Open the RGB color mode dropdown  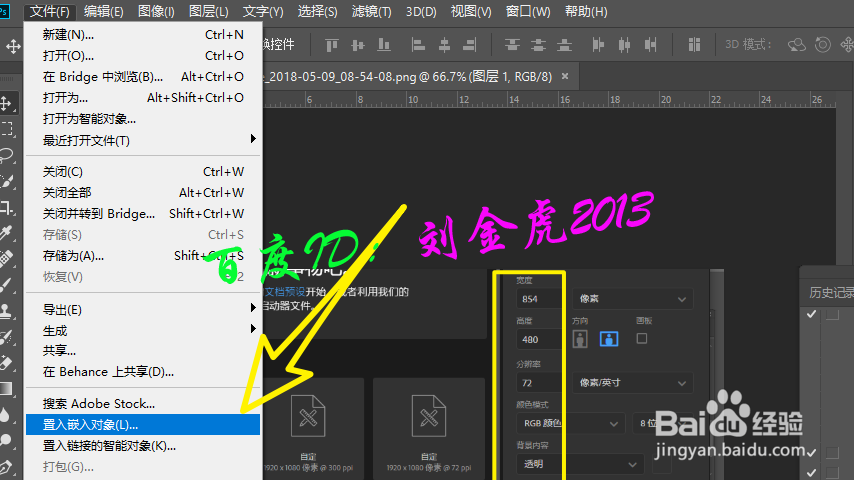570,423
